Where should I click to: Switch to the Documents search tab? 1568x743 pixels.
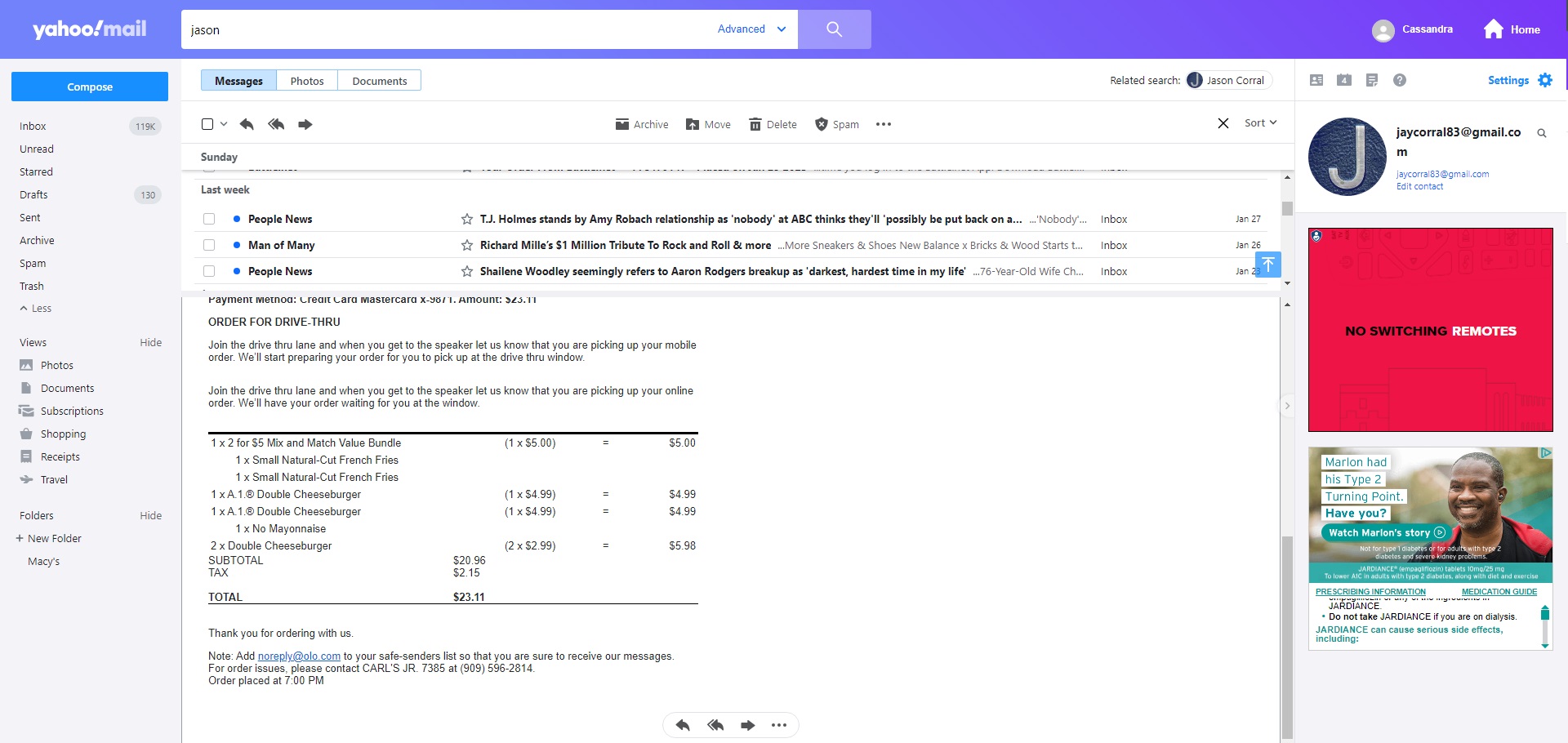point(379,80)
